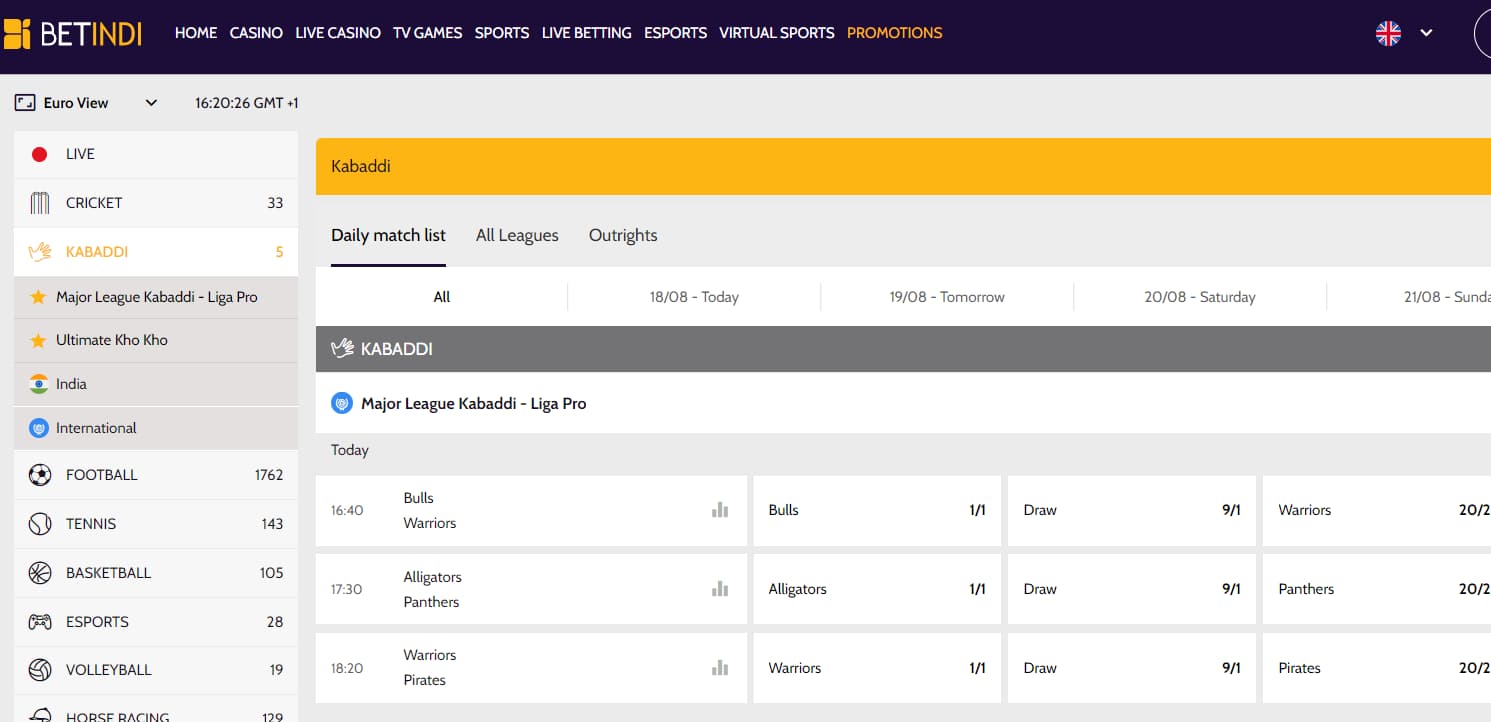Open the Alligators vs Panthers match at 17:30
This screenshot has height=722, width=1491.
tap(531, 589)
